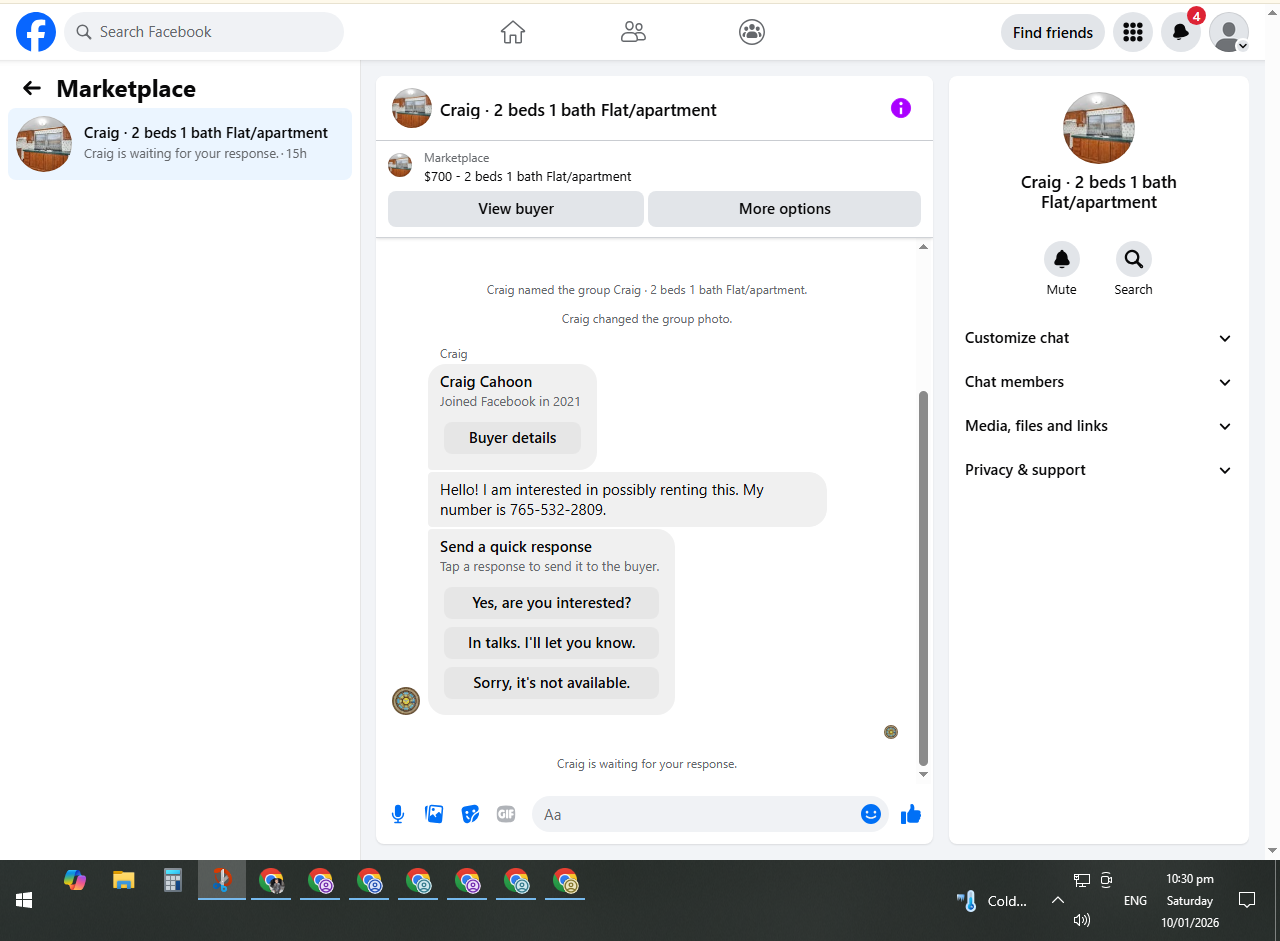Click the Aa message input field
Viewport: 1280px width, 941px height.
[695, 814]
